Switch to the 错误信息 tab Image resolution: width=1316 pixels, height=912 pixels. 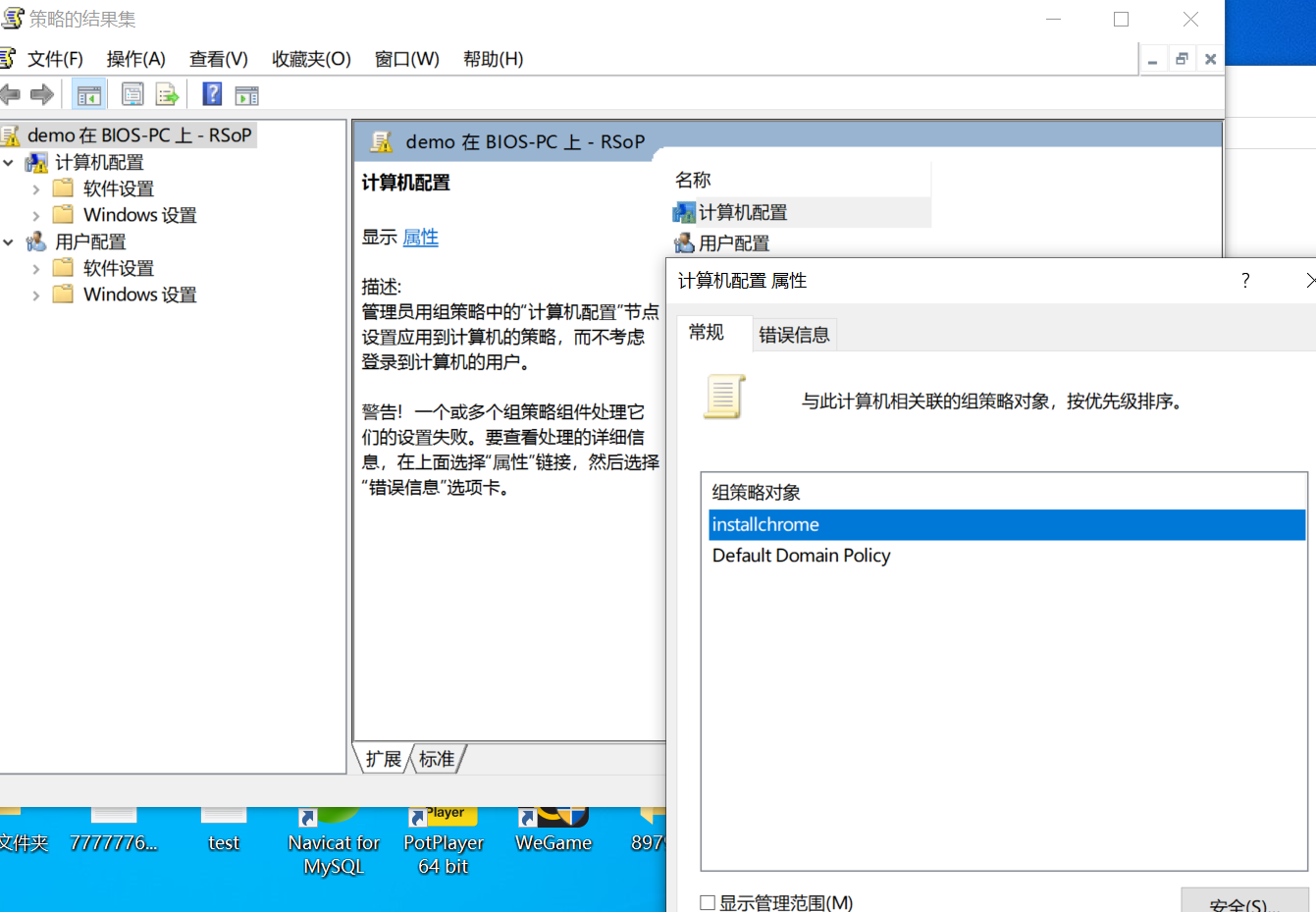tap(794, 335)
